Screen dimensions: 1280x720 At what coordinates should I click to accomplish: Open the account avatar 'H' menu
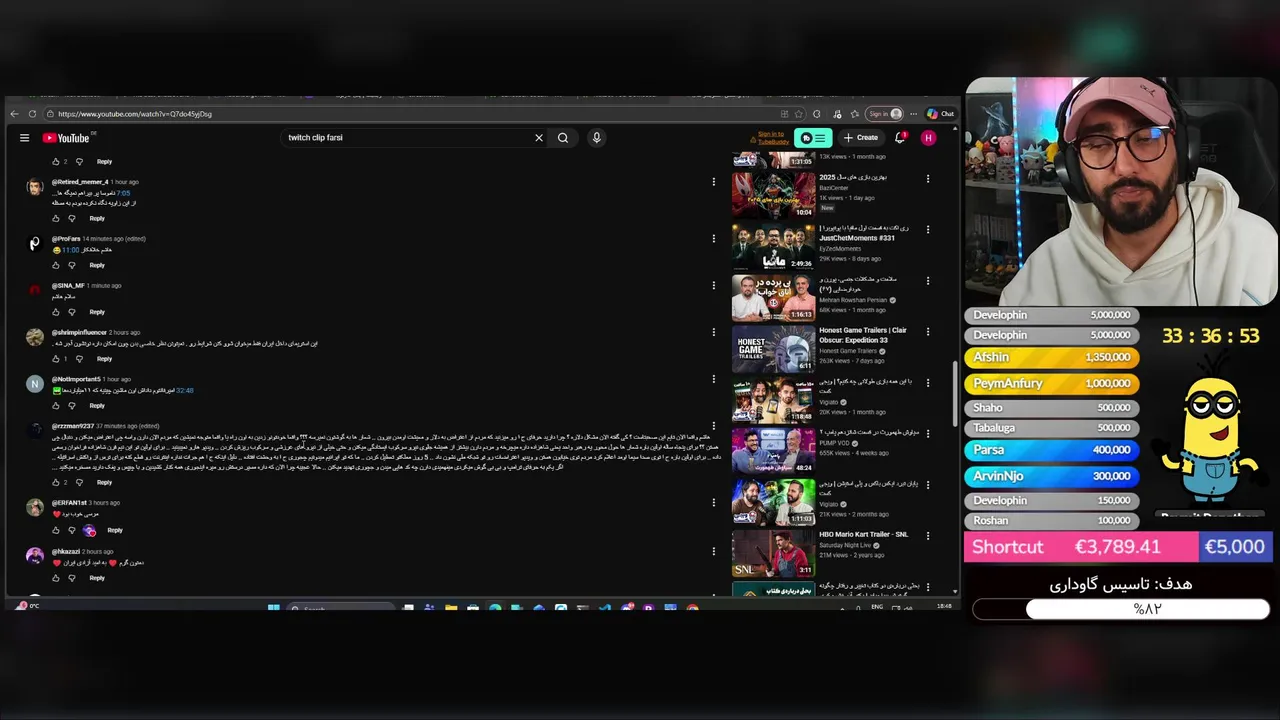[x=929, y=138]
